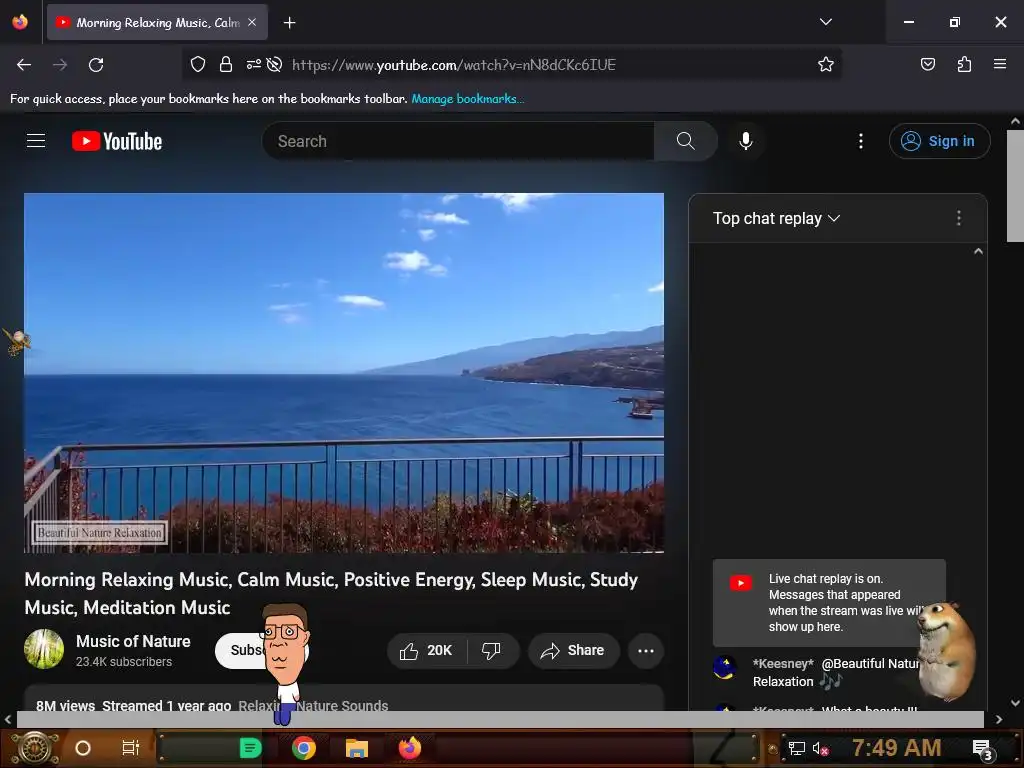Open the Firefox extensions menu
This screenshot has height=768, width=1024.
[x=964, y=65]
